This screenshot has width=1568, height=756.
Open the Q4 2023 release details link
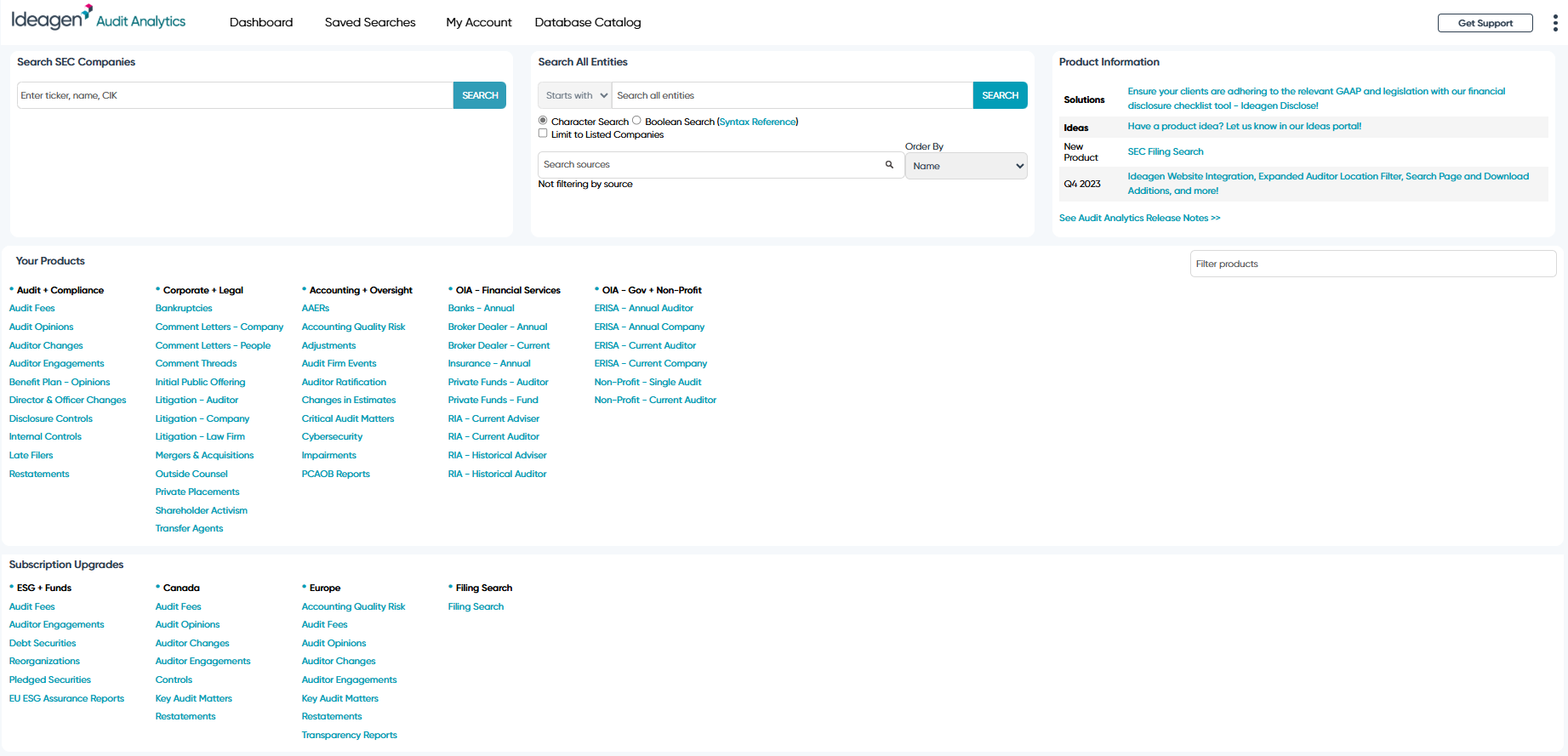[1328, 184]
